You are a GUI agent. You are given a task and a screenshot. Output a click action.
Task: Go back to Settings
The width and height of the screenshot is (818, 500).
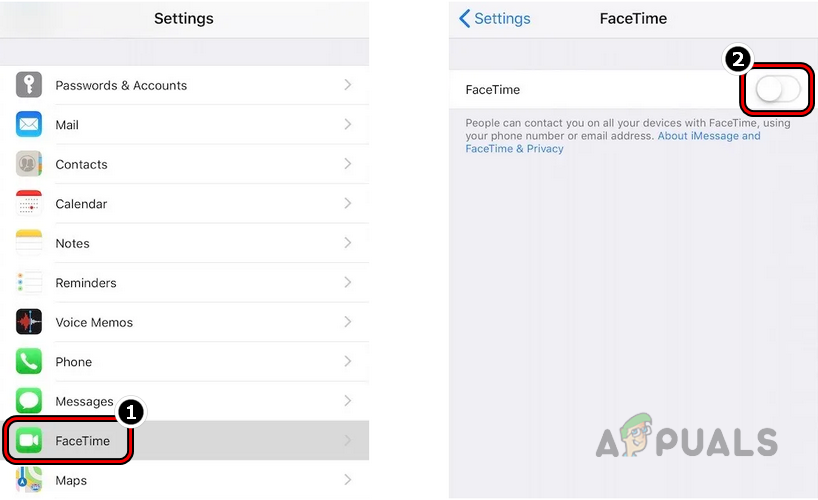[x=495, y=19]
